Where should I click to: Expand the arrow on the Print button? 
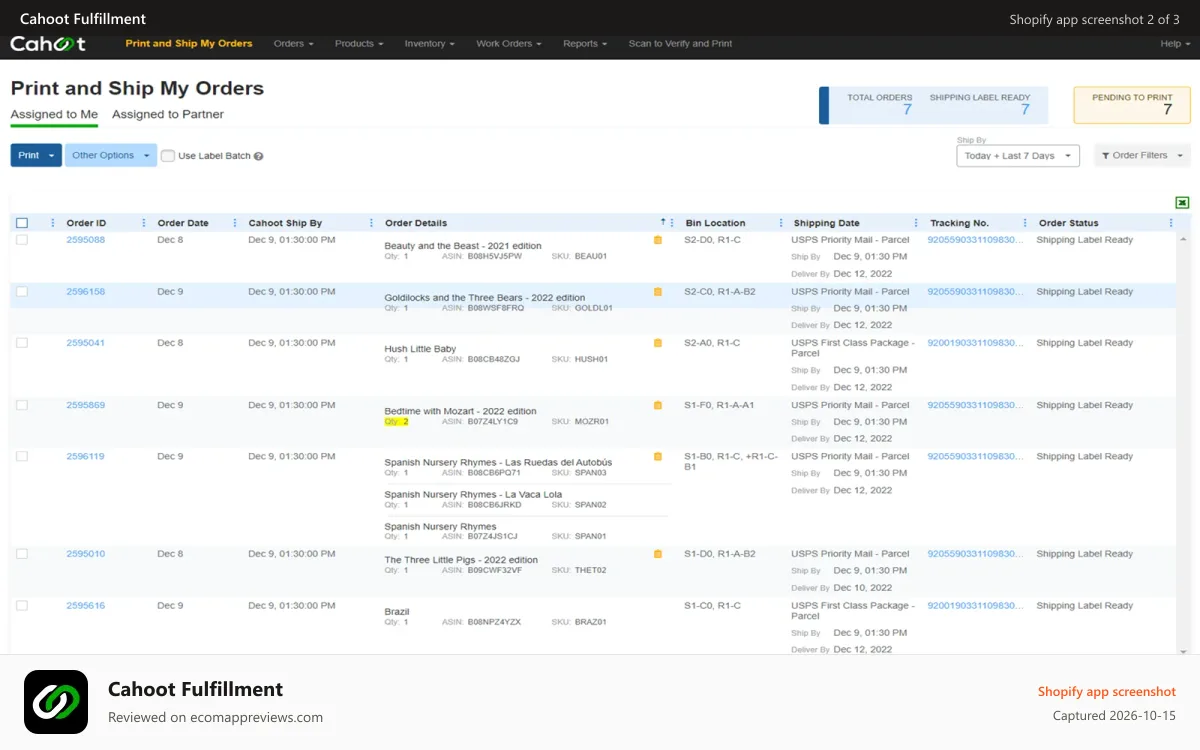(x=52, y=156)
